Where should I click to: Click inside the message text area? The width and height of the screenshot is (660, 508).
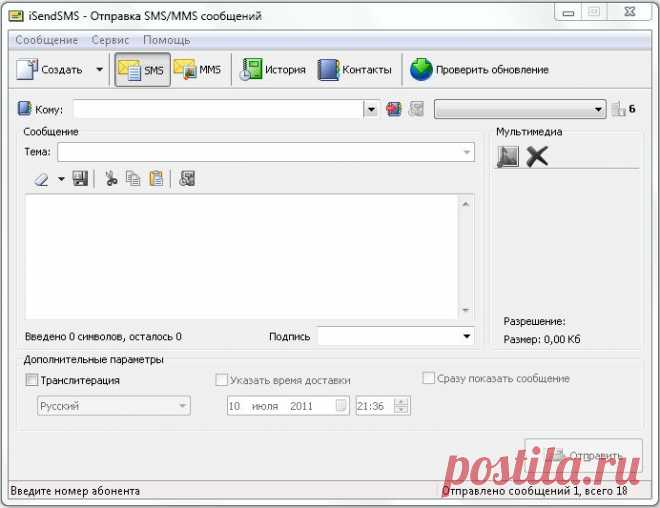click(241, 257)
